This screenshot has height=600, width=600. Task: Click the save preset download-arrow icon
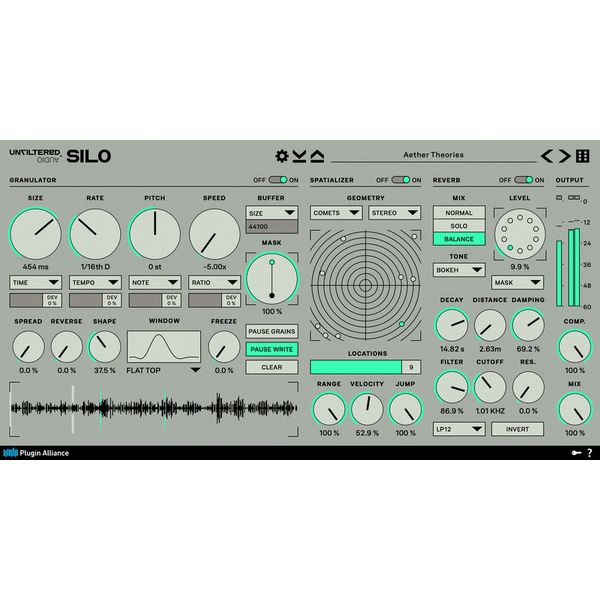299,156
